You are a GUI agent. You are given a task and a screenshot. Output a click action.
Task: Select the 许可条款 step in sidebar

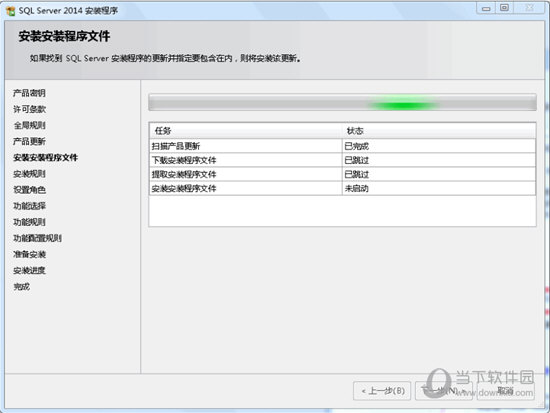tap(29, 109)
